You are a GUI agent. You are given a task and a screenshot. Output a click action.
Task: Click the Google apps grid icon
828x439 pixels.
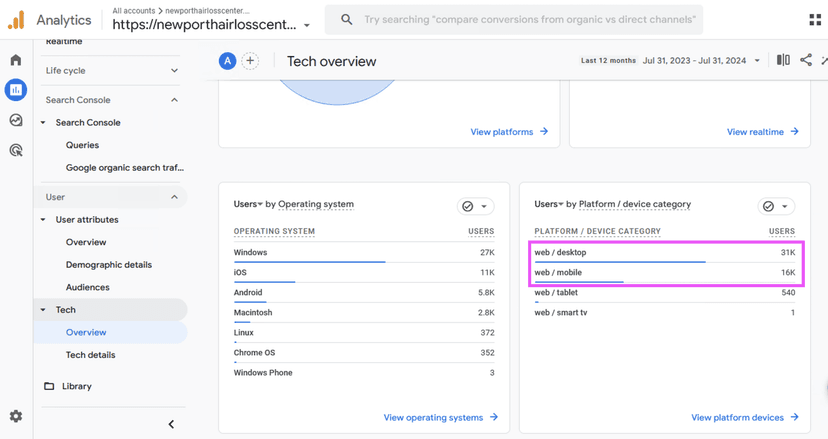[815, 19]
